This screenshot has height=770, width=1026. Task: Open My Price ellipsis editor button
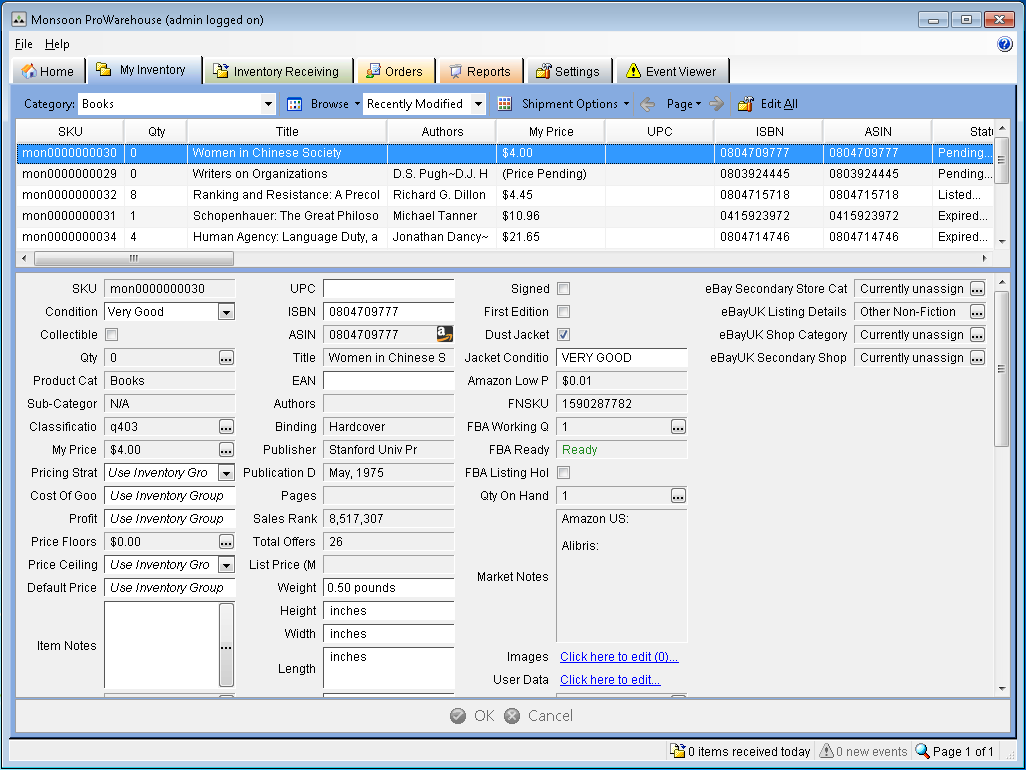[x=226, y=450]
